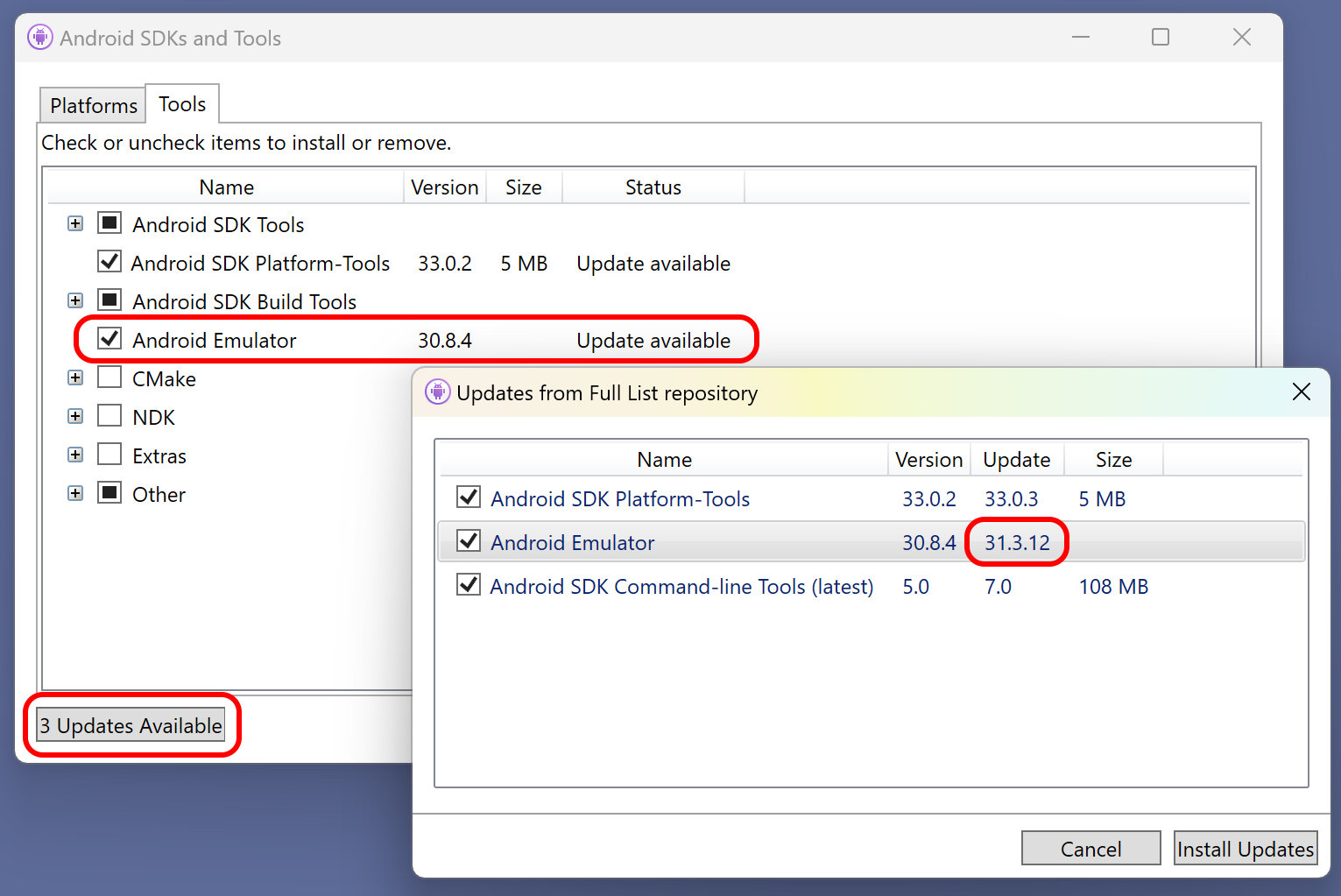Expand the CMake tree node

click(74, 377)
